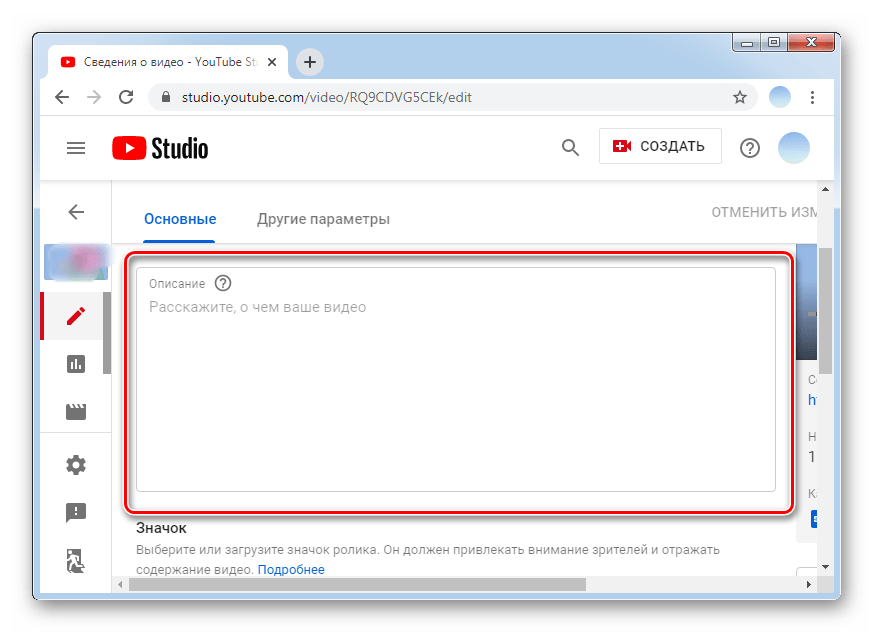Click the help icon next to Описание

pyautogui.click(x=223, y=284)
